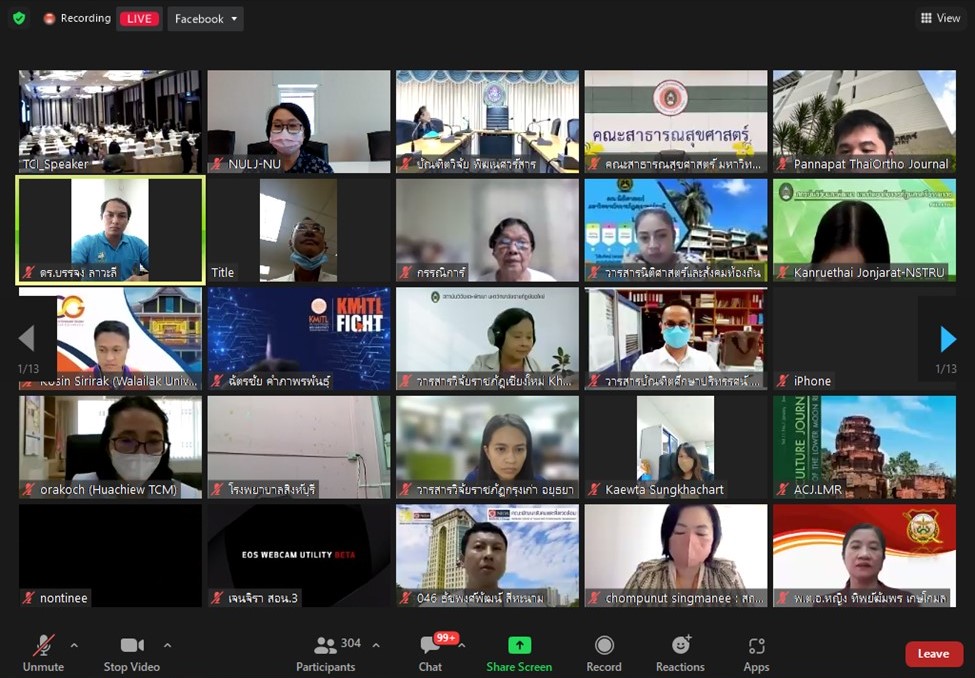Screen dimensions: 975x678
Task: Open the Participants panel
Action: click(325, 653)
